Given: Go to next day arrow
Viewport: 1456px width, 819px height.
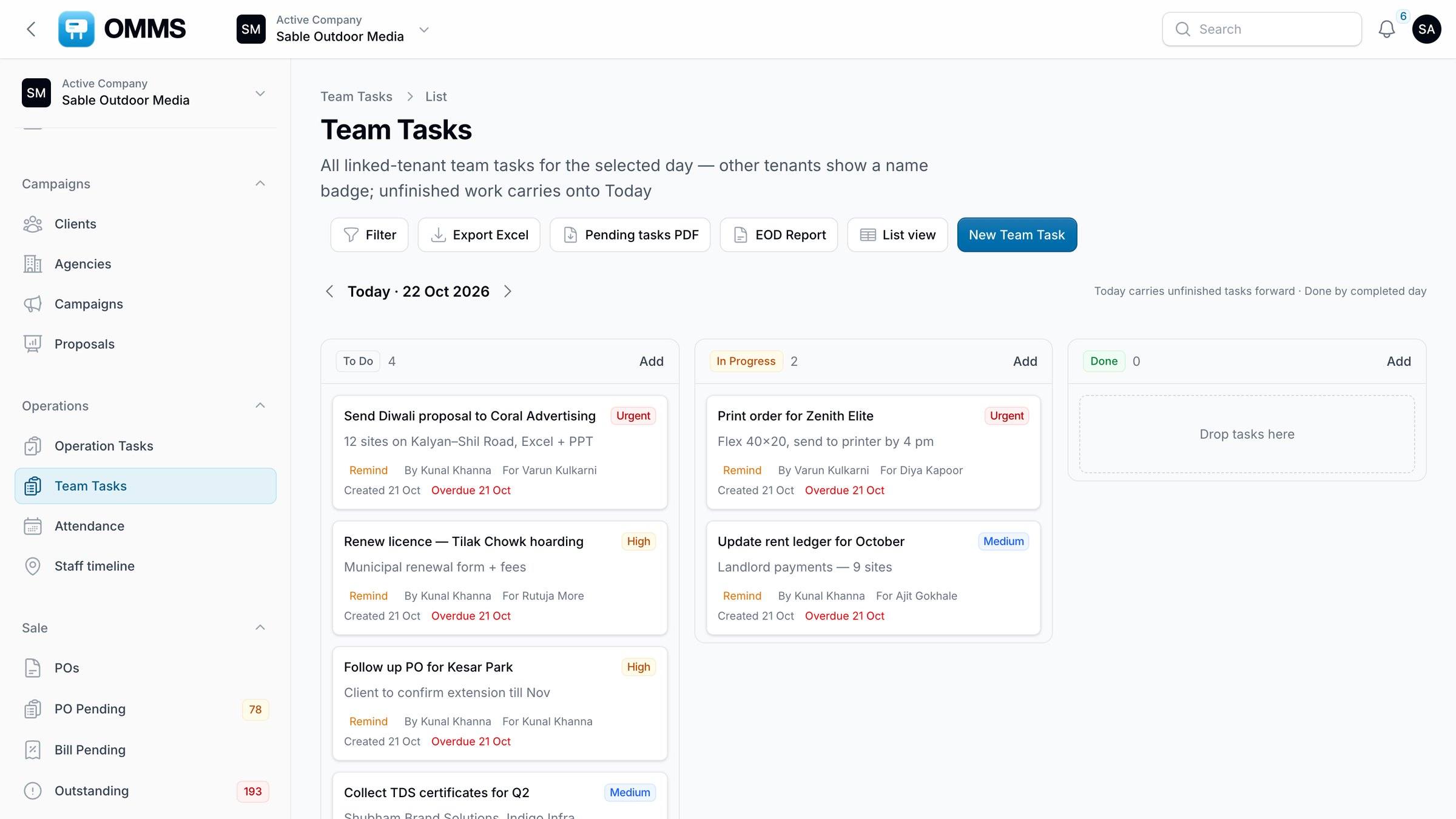Looking at the screenshot, I should pos(508,291).
